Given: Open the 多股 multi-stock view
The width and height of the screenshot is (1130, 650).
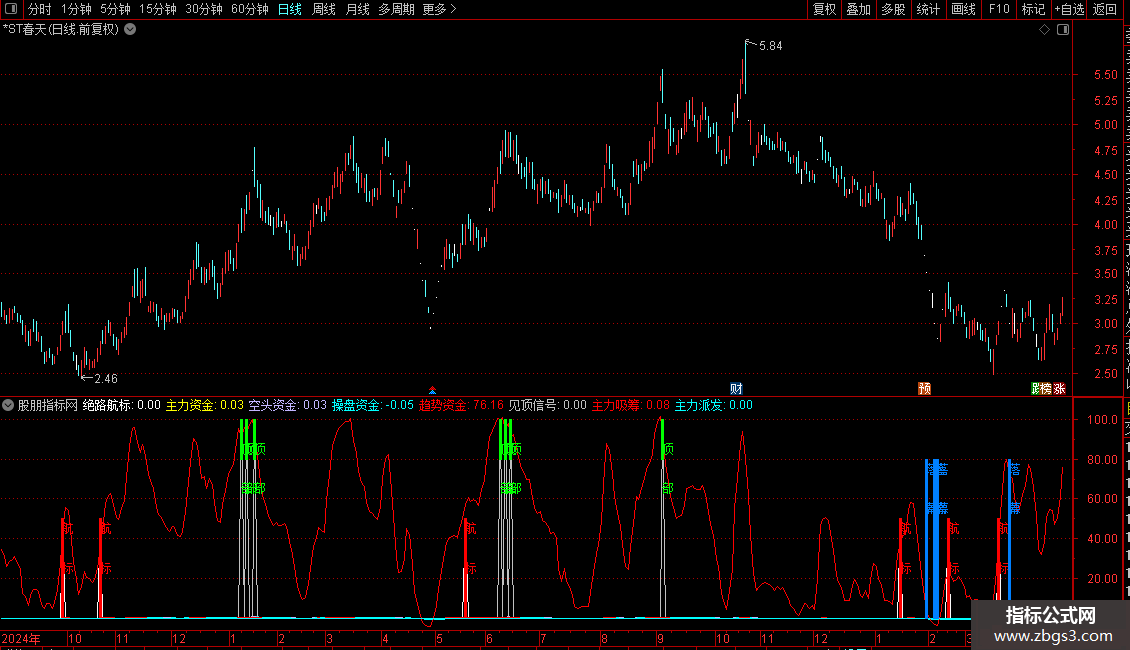Looking at the screenshot, I should (x=893, y=9).
